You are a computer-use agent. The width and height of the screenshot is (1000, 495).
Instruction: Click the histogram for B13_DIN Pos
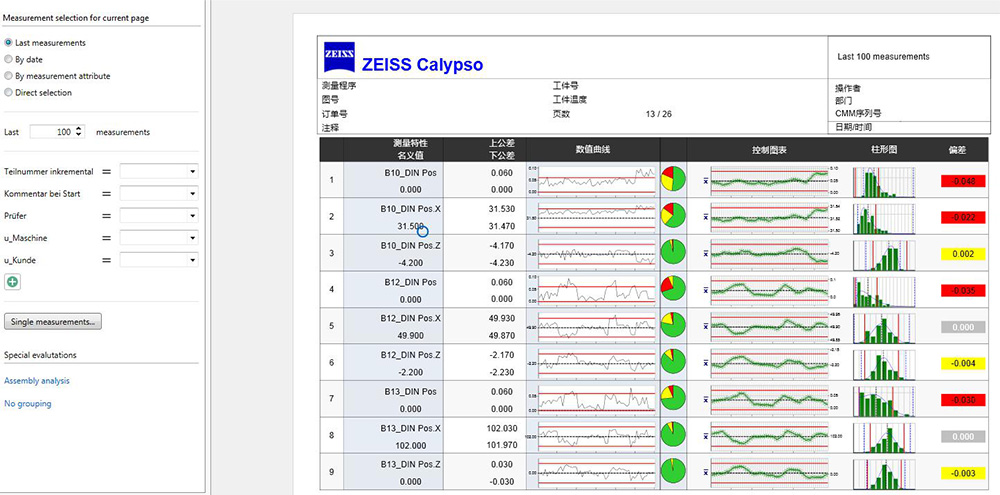[x=884, y=400]
